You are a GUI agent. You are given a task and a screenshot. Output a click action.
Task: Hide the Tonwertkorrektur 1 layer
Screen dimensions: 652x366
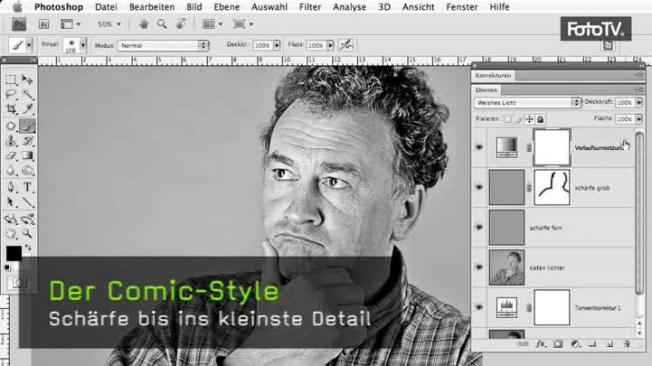479,308
